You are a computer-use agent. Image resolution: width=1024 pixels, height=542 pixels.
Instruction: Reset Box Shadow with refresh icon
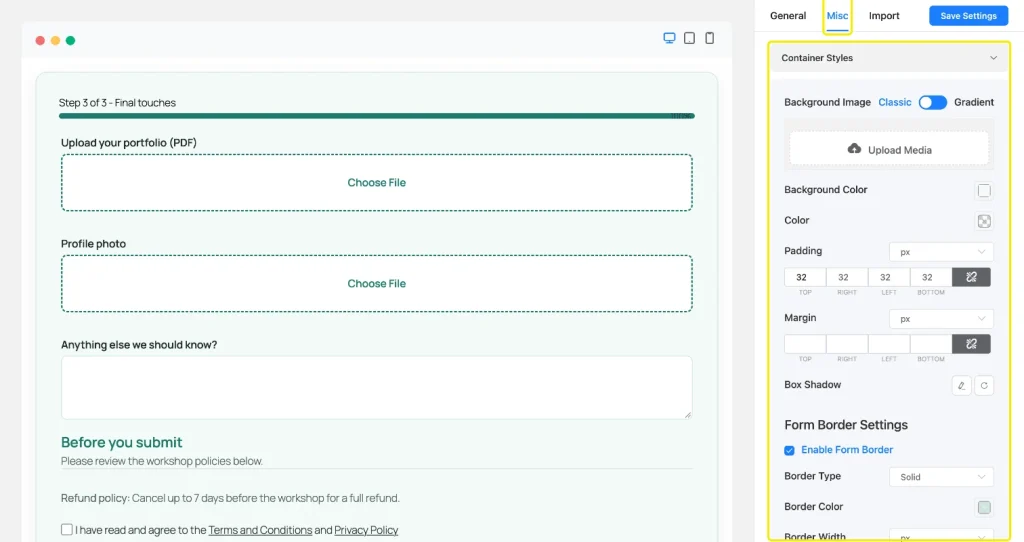[x=984, y=385]
